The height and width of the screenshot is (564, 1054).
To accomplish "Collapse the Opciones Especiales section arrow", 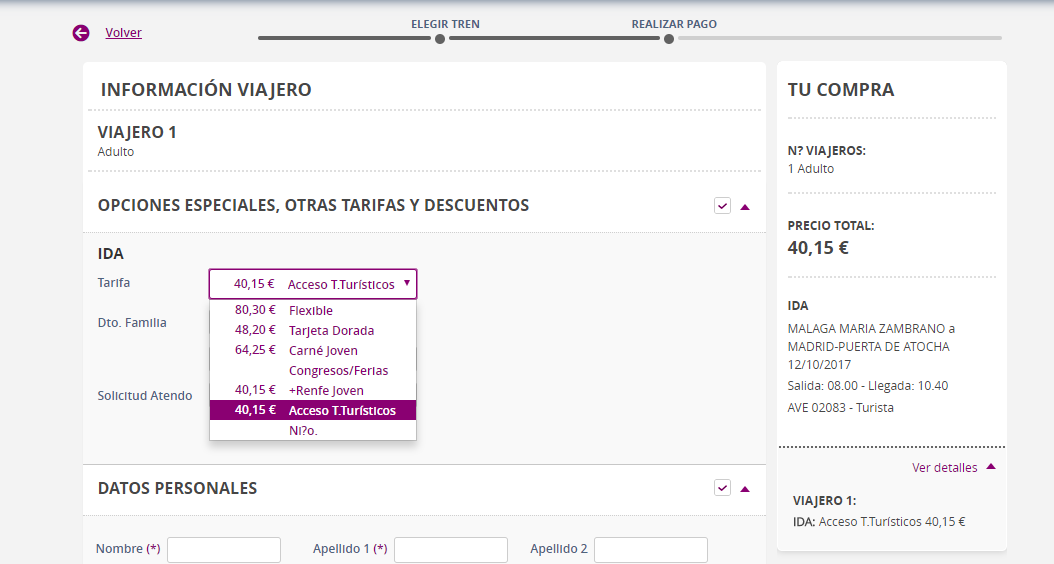I will point(745,207).
